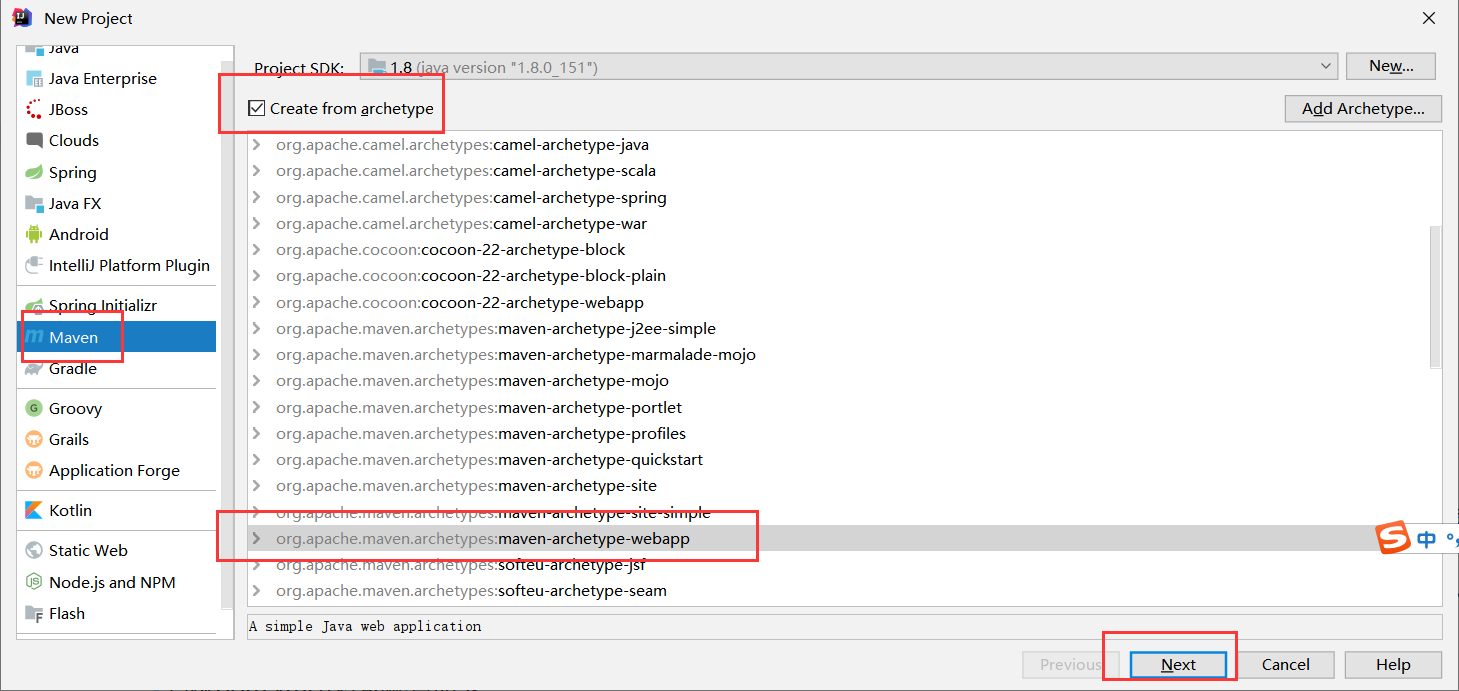Click the Java FX folder icon
The height and width of the screenshot is (691, 1459).
[35, 204]
